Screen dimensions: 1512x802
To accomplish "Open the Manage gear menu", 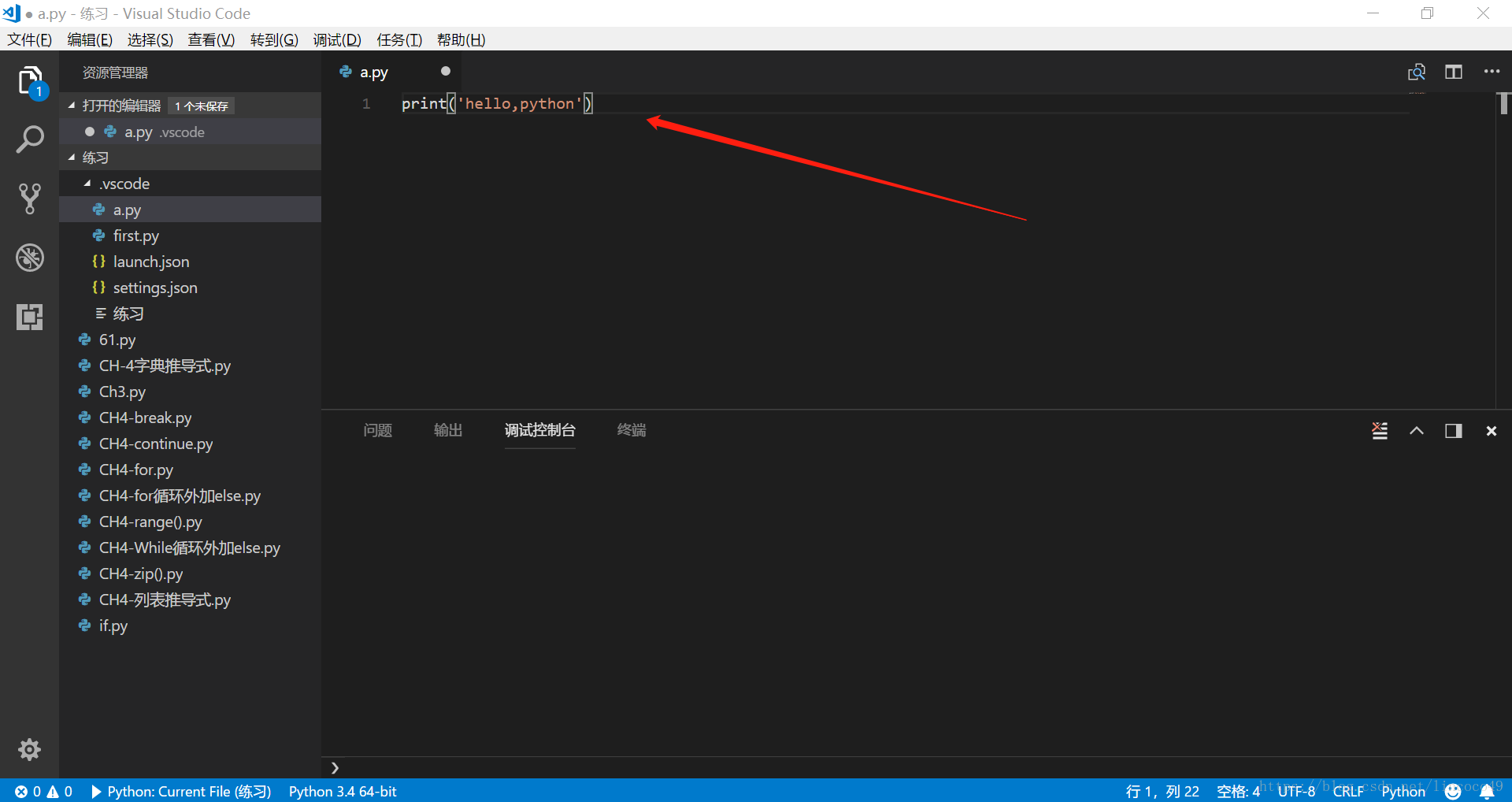I will pos(30,749).
